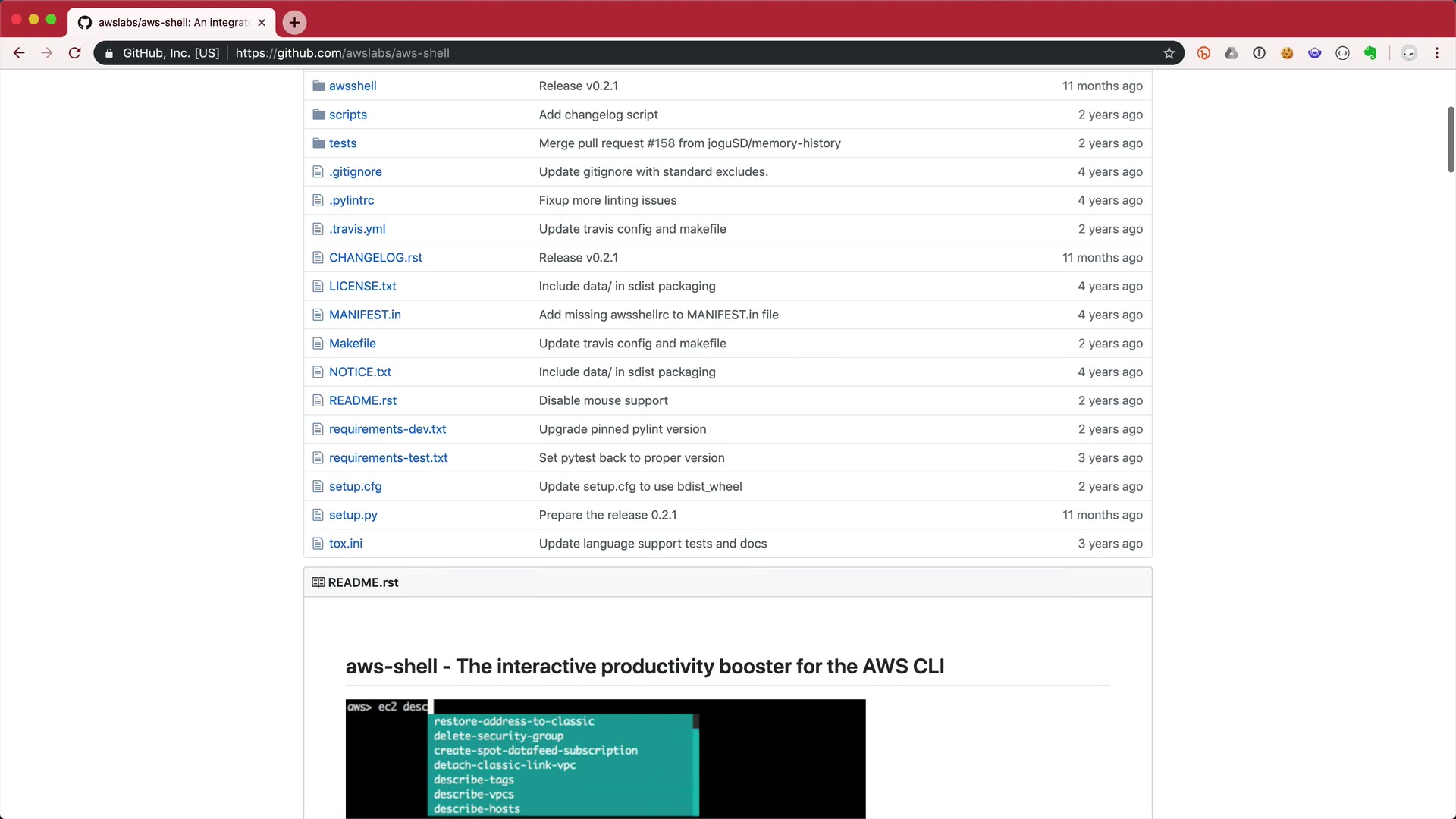Open the pull request #158 commit message
The height and width of the screenshot is (819, 1456).
pyautogui.click(x=689, y=143)
